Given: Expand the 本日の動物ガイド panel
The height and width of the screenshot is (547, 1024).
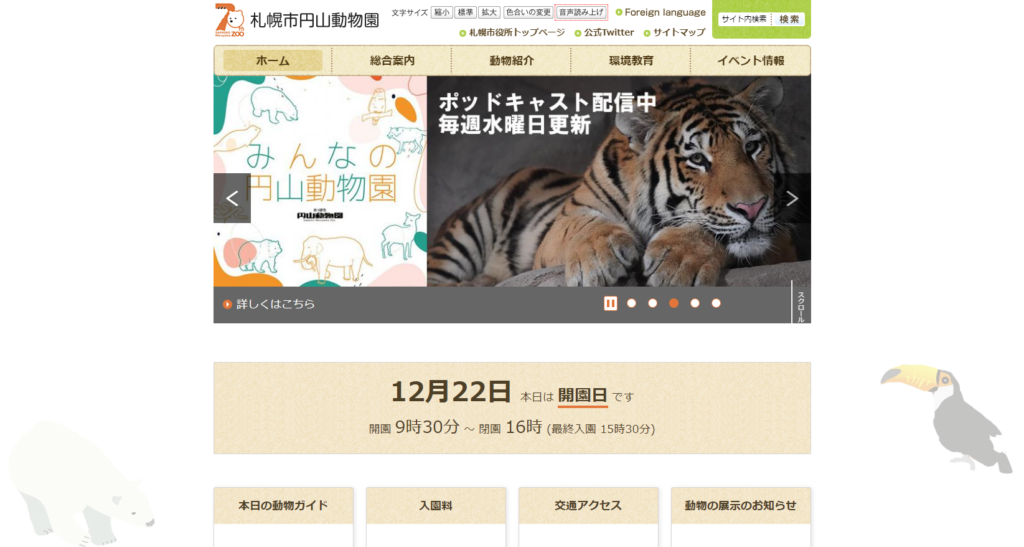Looking at the screenshot, I should (x=283, y=506).
